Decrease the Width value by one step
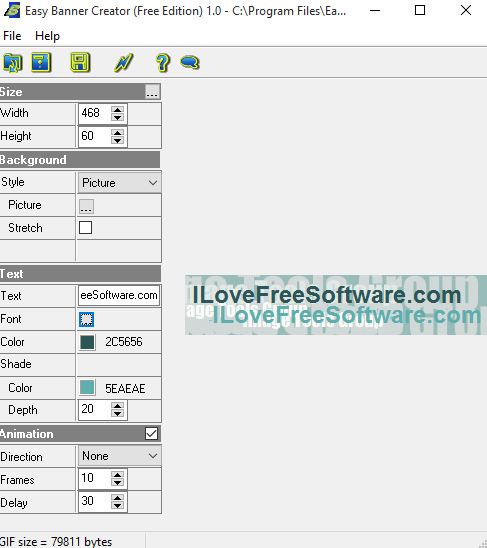 (117, 117)
